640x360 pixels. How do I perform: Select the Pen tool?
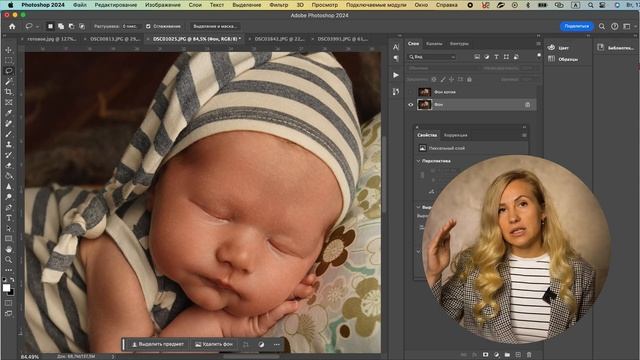click(9, 208)
